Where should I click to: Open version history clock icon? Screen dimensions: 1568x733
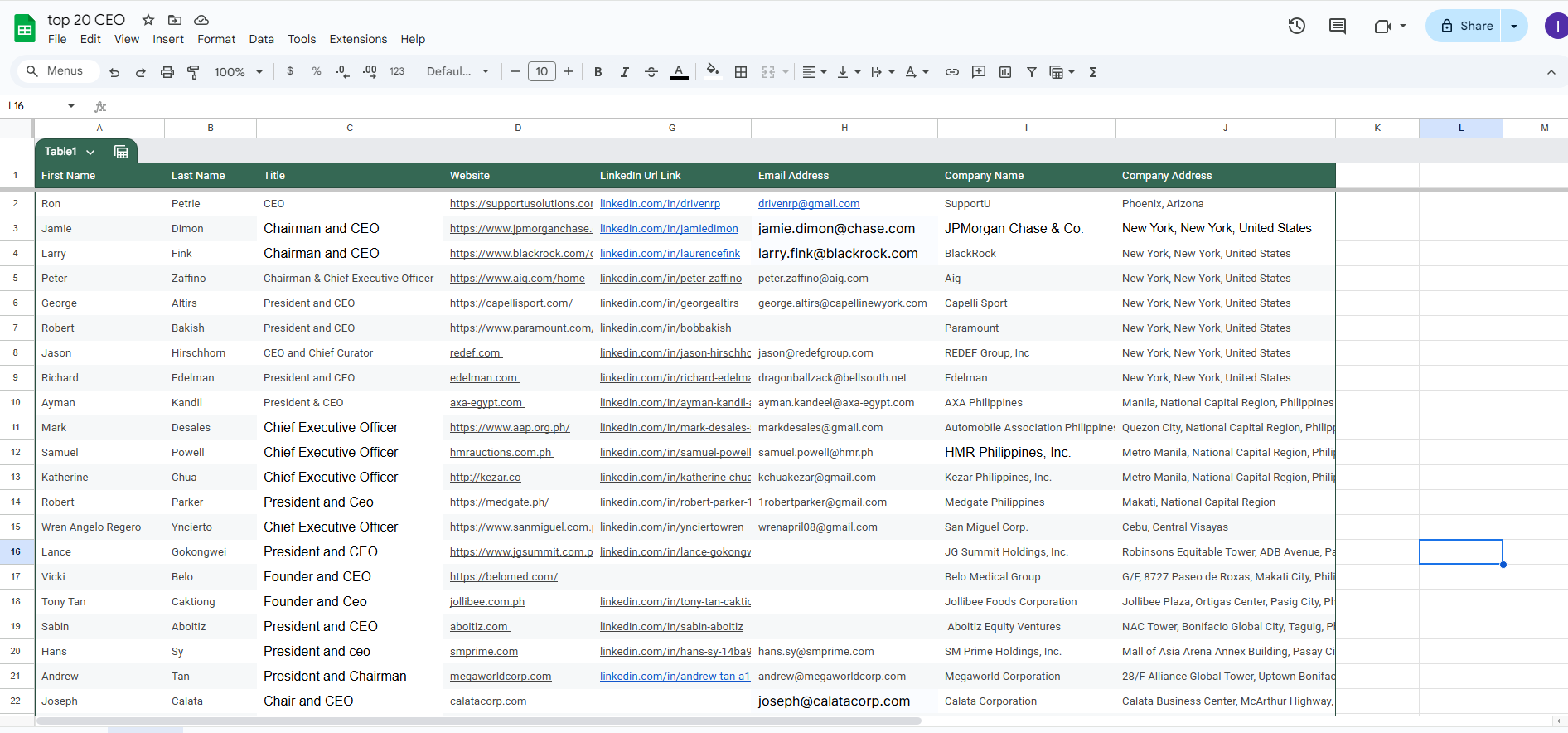click(1297, 26)
